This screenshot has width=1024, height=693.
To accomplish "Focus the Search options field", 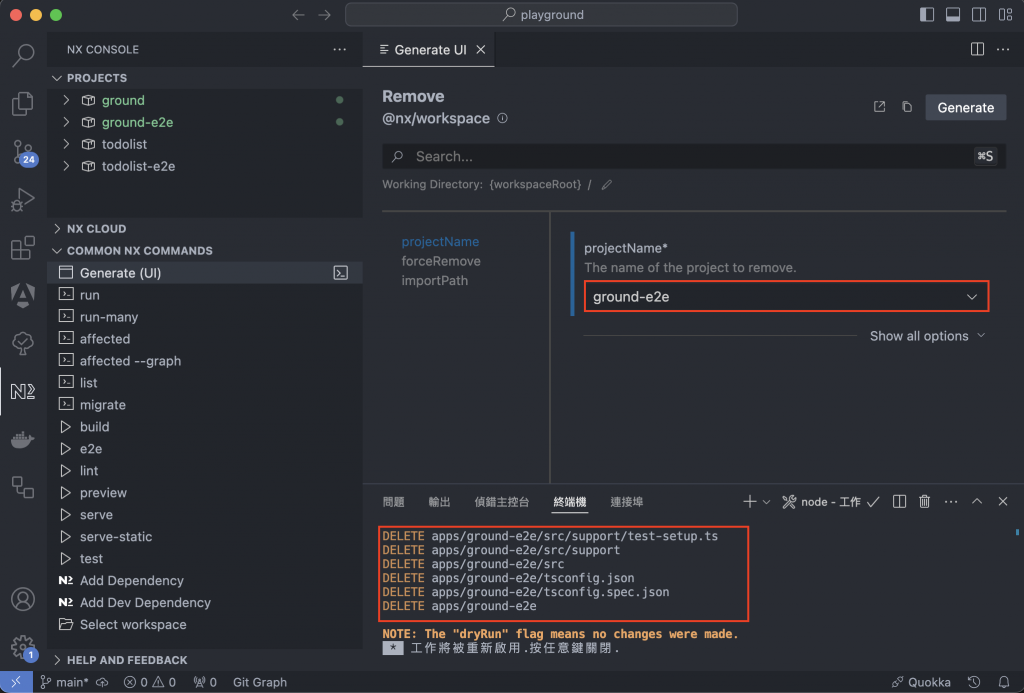I will click(x=694, y=156).
